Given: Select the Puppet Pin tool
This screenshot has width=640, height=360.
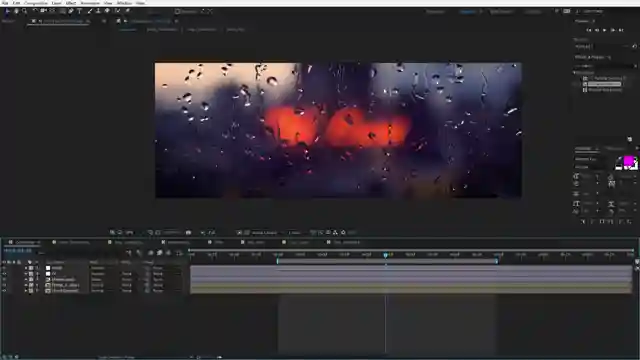Looking at the screenshot, I should tap(127, 11).
